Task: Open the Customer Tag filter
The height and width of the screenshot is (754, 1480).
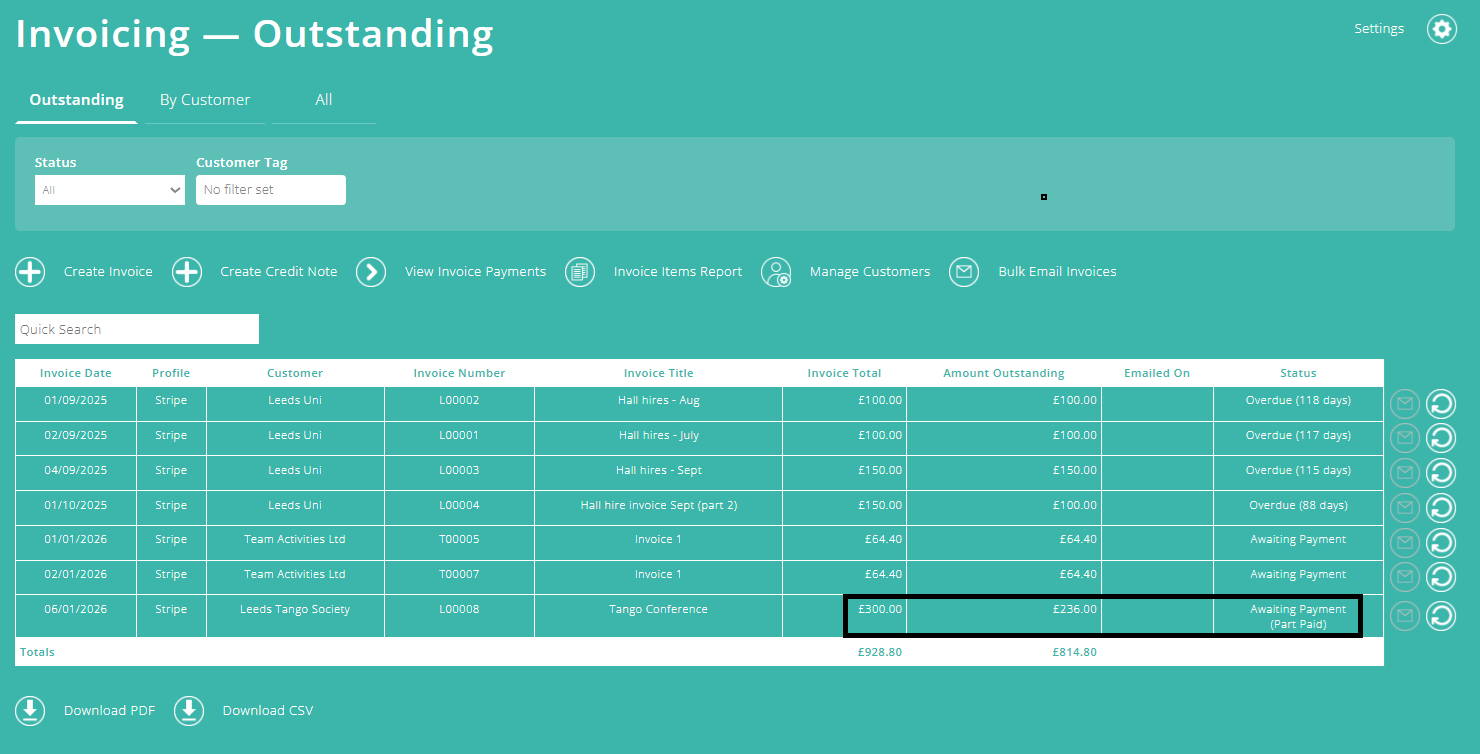Action: pos(270,189)
